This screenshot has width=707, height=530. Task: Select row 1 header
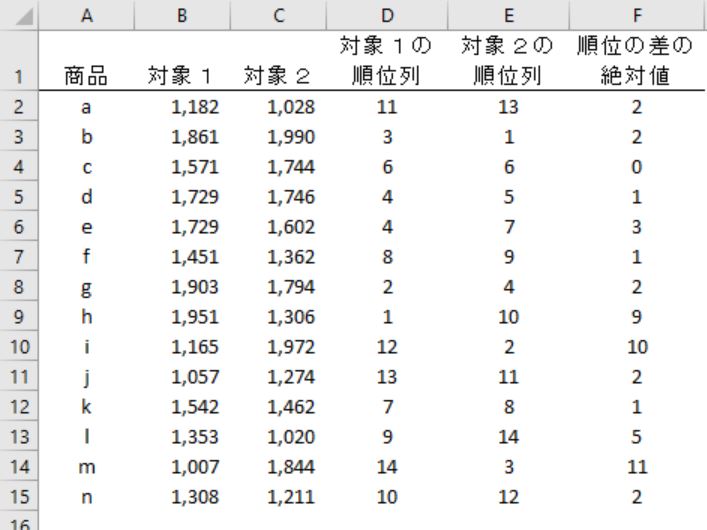(x=19, y=60)
